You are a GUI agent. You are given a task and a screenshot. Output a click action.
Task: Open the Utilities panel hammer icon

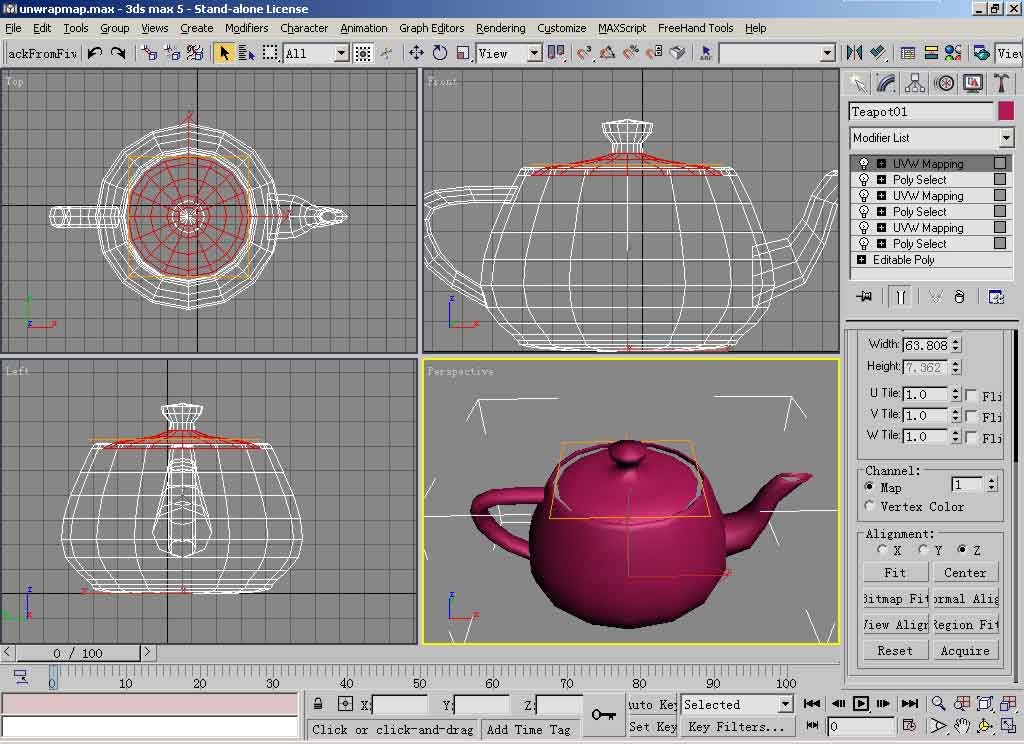pos(1001,83)
